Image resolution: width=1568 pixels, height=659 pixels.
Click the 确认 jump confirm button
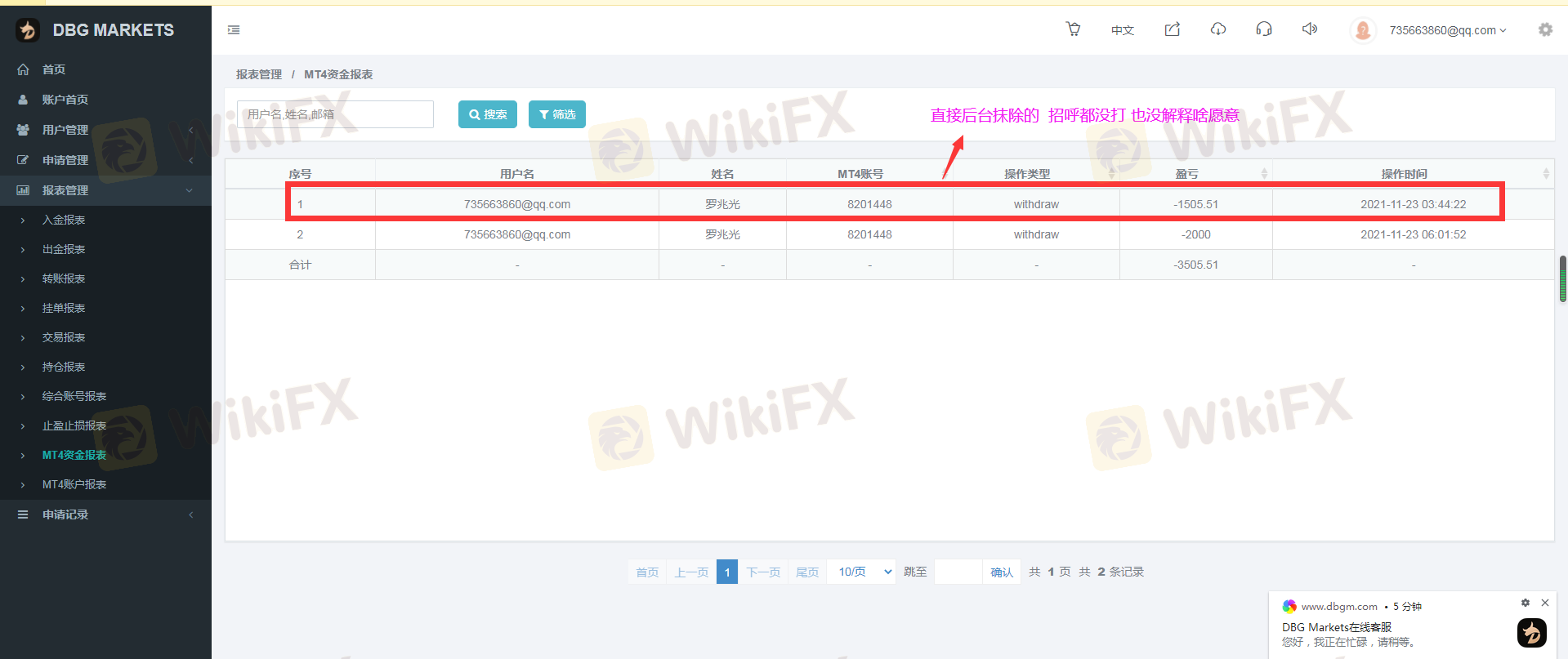pos(1002,572)
